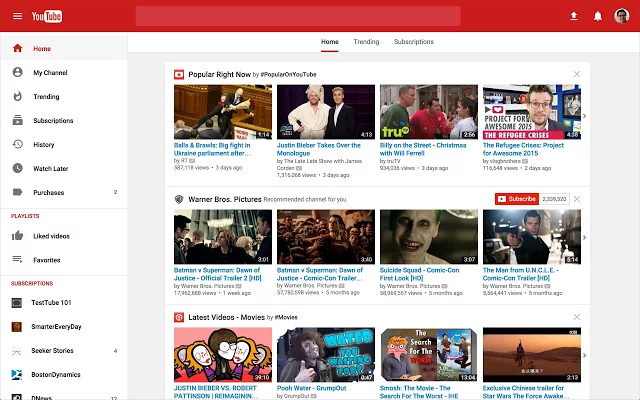Viewport: 640px width, 400px height.
Task: Dismiss the Warner Bros. Pictures recommendation
Action: click(576, 199)
